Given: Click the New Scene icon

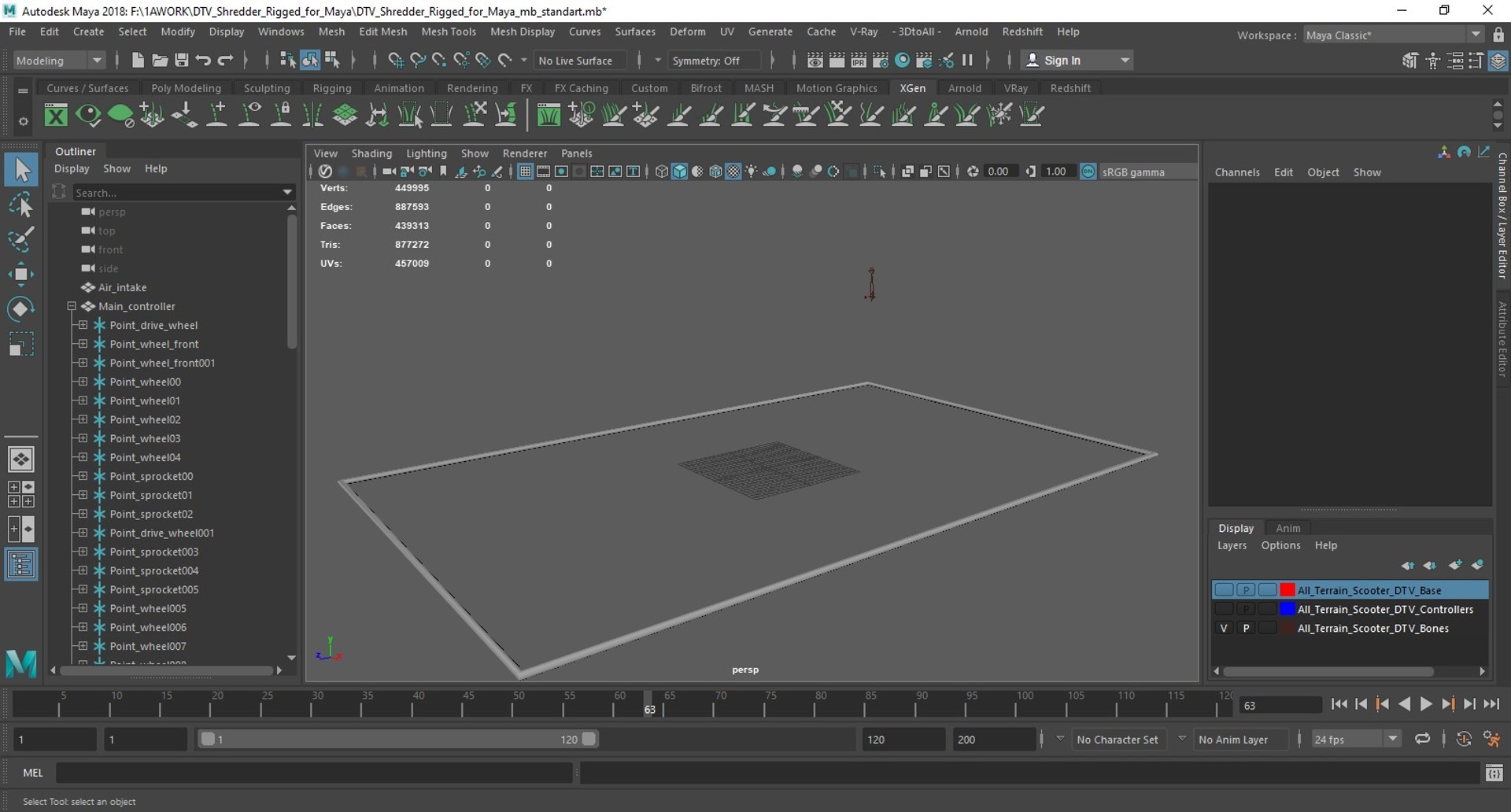Looking at the screenshot, I should pyautogui.click(x=138, y=60).
